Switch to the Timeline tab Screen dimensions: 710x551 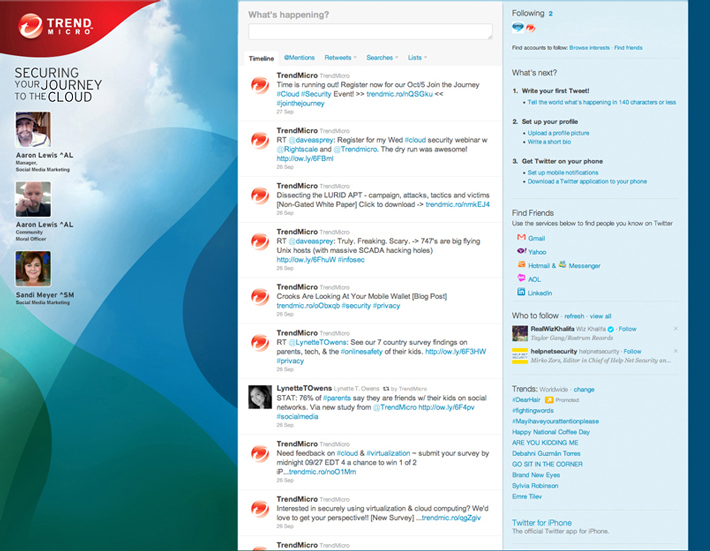point(261,58)
